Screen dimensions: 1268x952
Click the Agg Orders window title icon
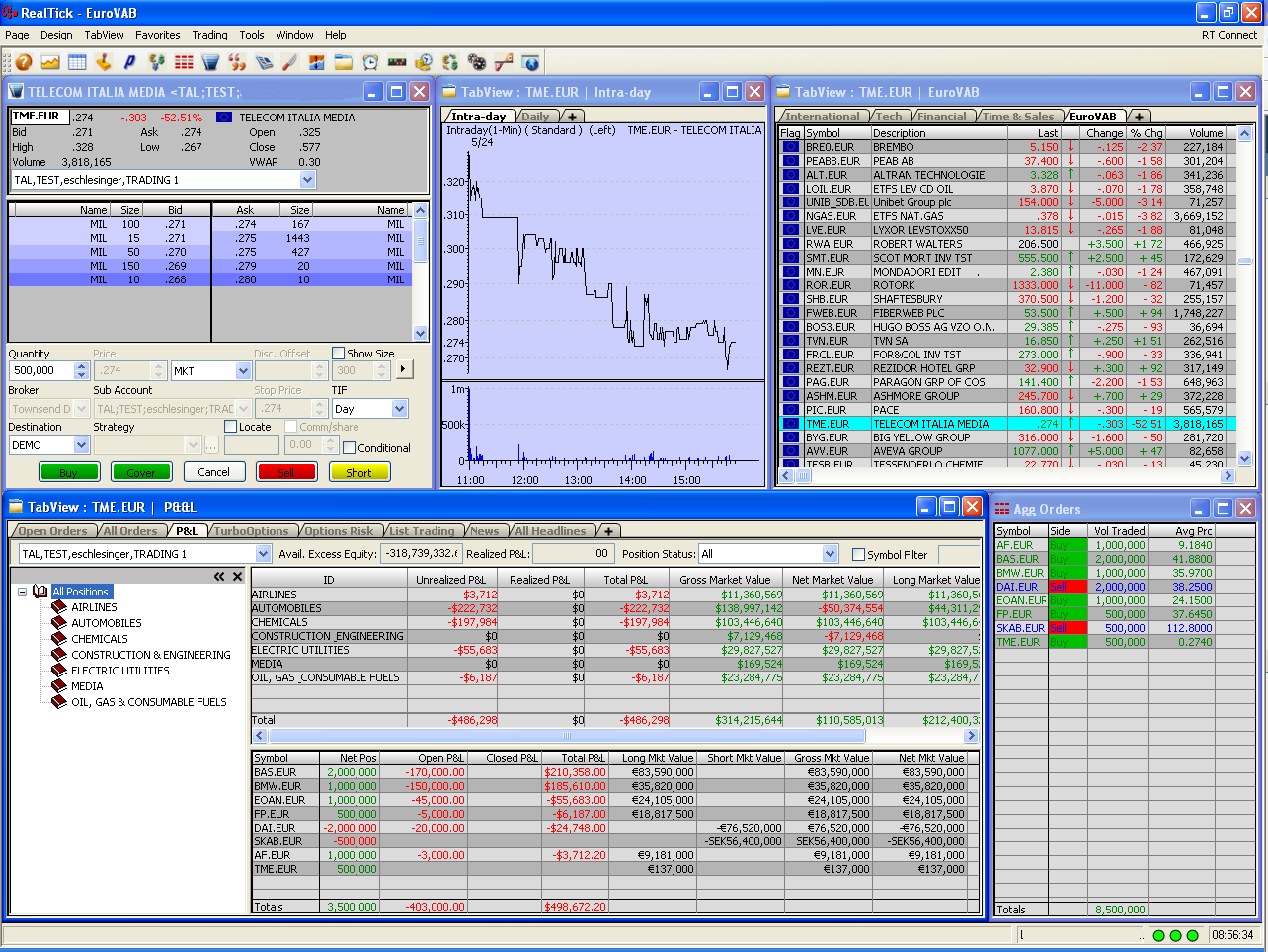(x=1002, y=509)
